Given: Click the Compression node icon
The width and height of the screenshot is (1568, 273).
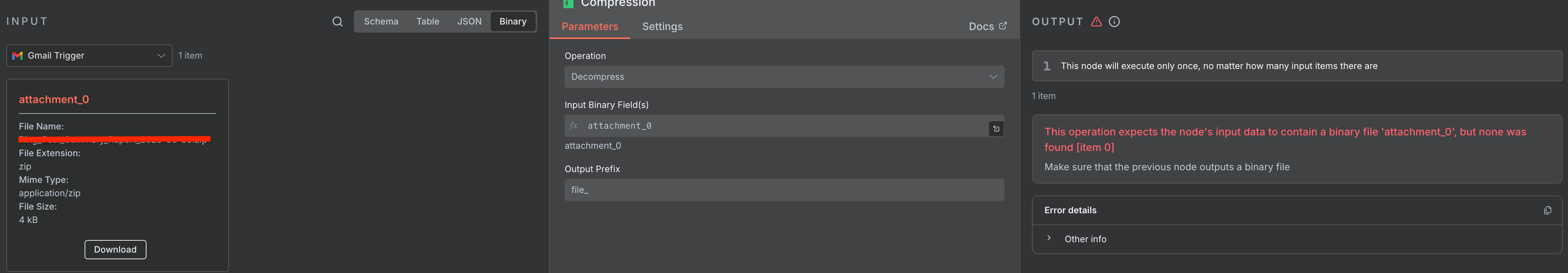Looking at the screenshot, I should [x=569, y=3].
